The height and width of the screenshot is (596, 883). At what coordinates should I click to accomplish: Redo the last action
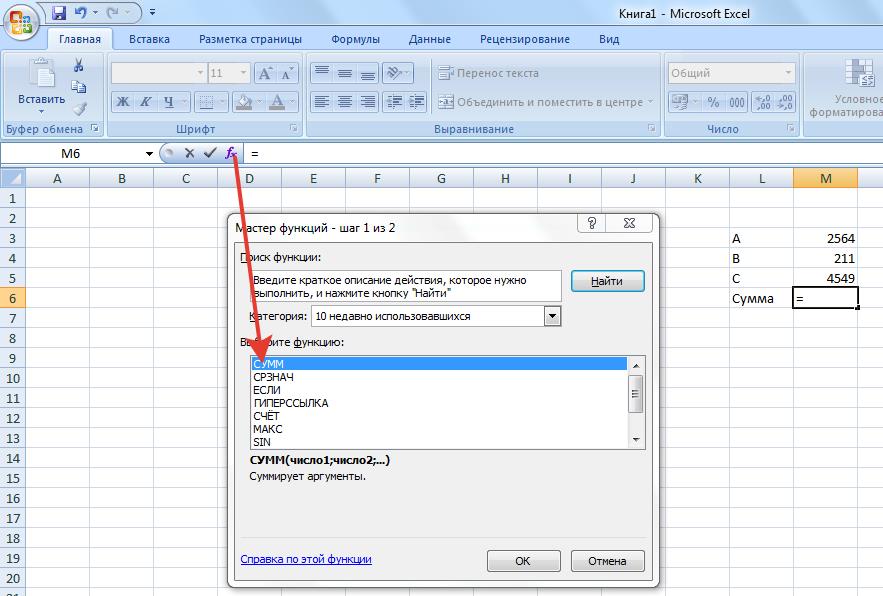[x=114, y=12]
